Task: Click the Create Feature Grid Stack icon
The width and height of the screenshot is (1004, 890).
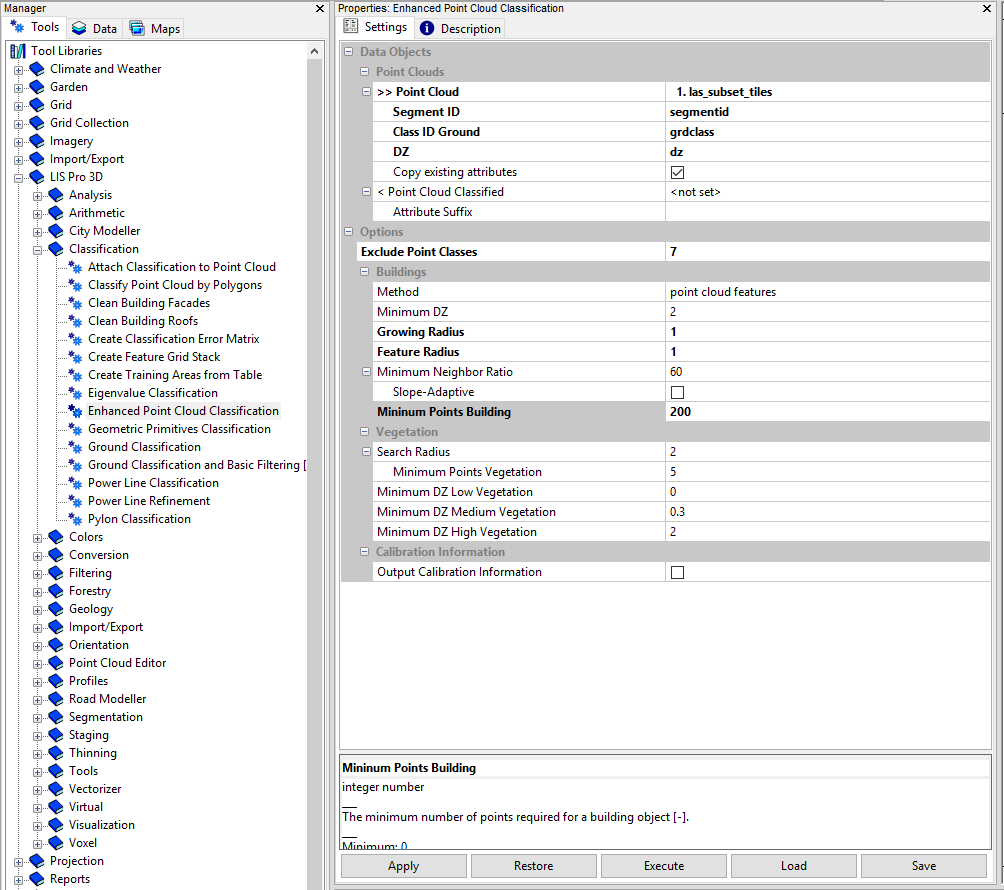Action: point(76,357)
